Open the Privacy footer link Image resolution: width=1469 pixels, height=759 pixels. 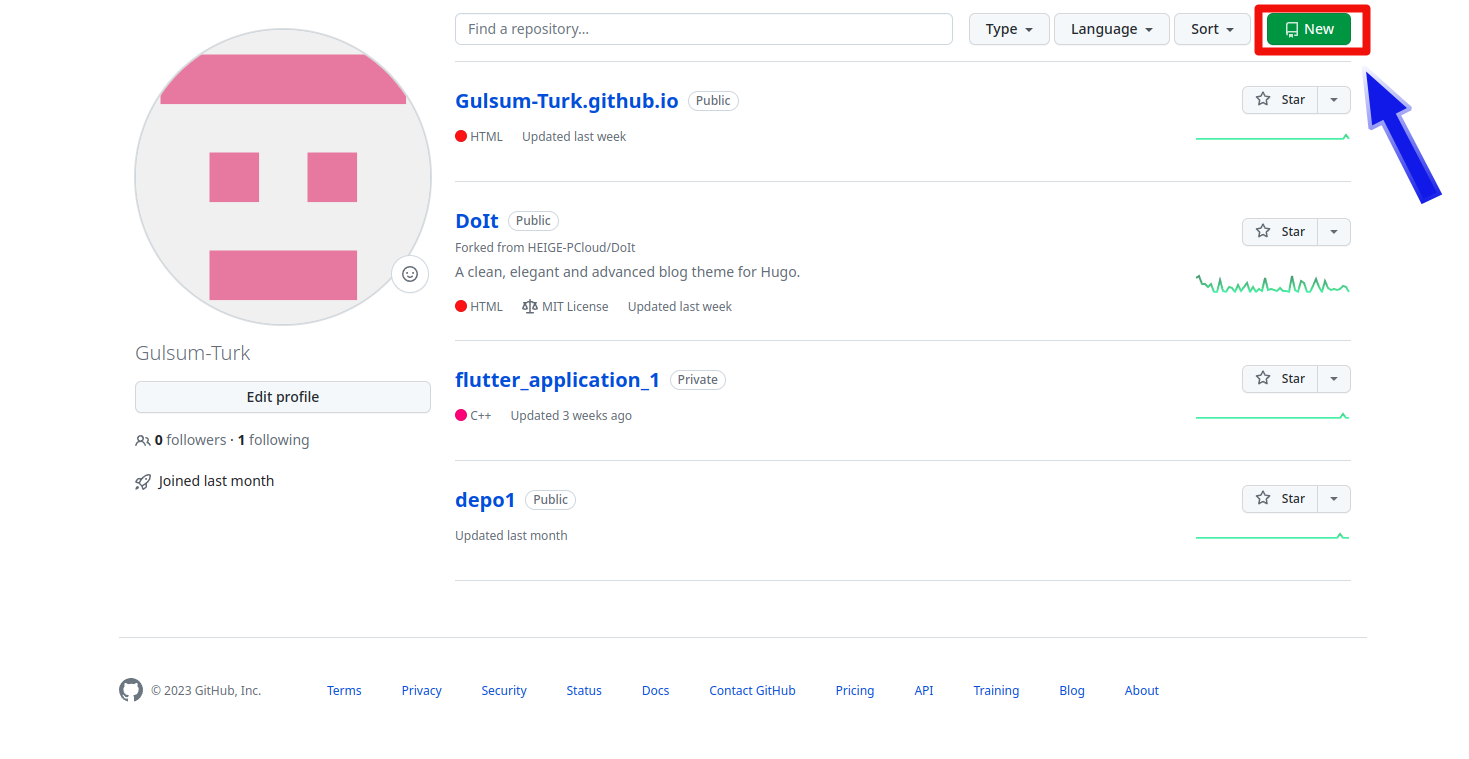[x=422, y=691]
